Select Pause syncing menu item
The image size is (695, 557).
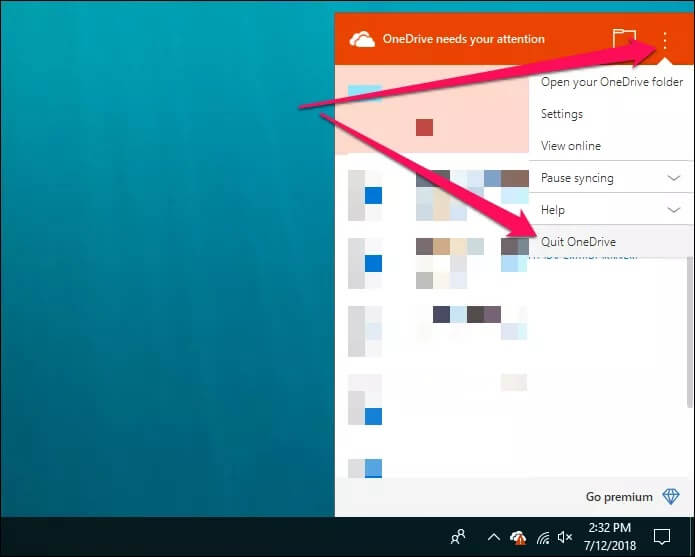(612, 178)
